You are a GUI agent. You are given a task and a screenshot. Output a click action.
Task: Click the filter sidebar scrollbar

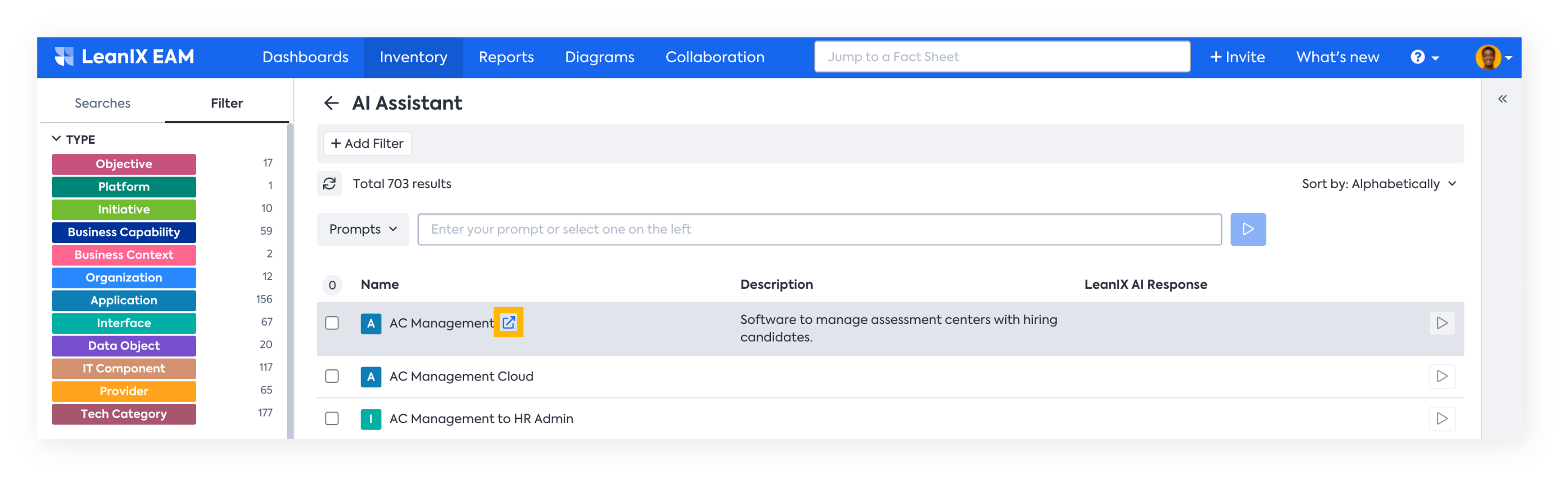pyautogui.click(x=290, y=281)
